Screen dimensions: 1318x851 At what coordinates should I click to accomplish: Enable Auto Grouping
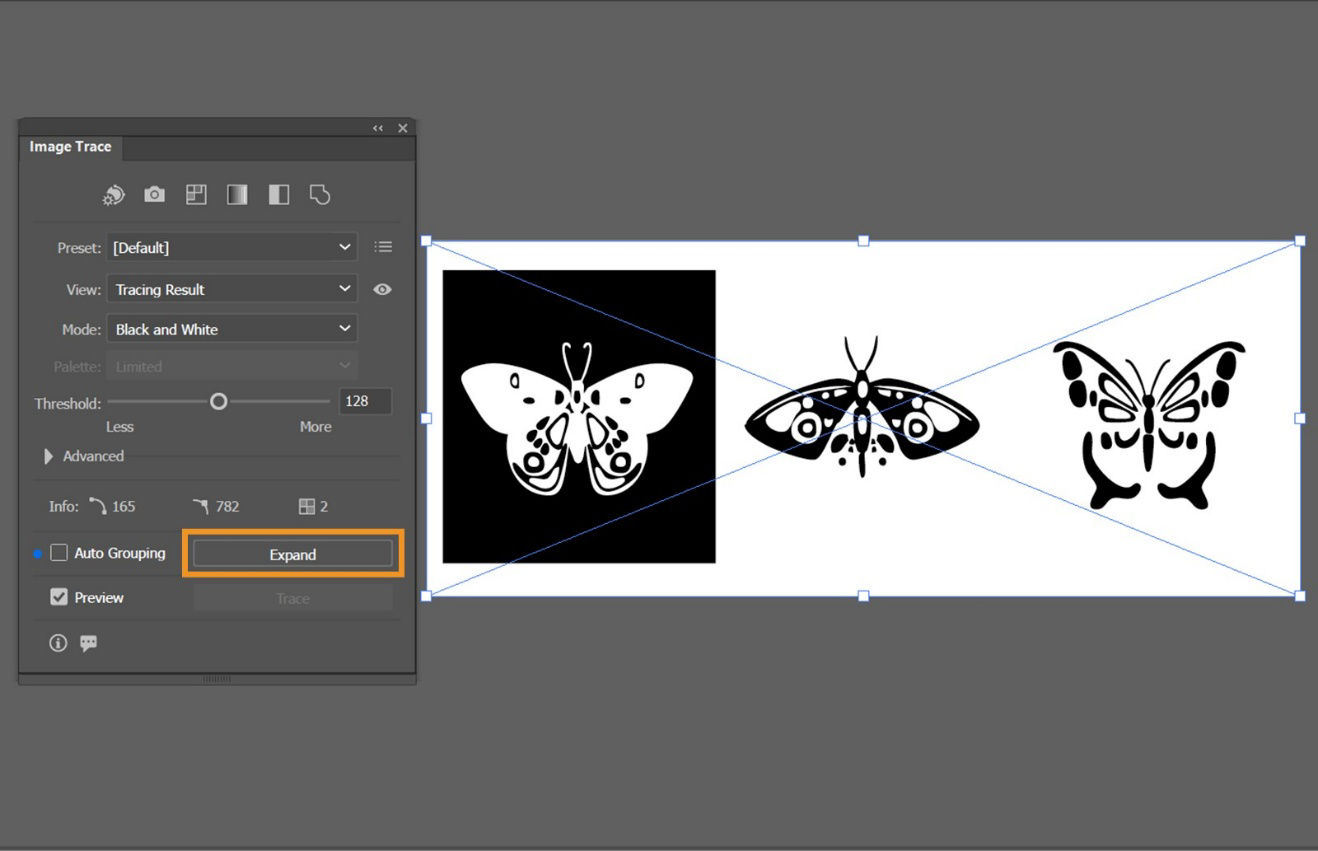(x=59, y=552)
